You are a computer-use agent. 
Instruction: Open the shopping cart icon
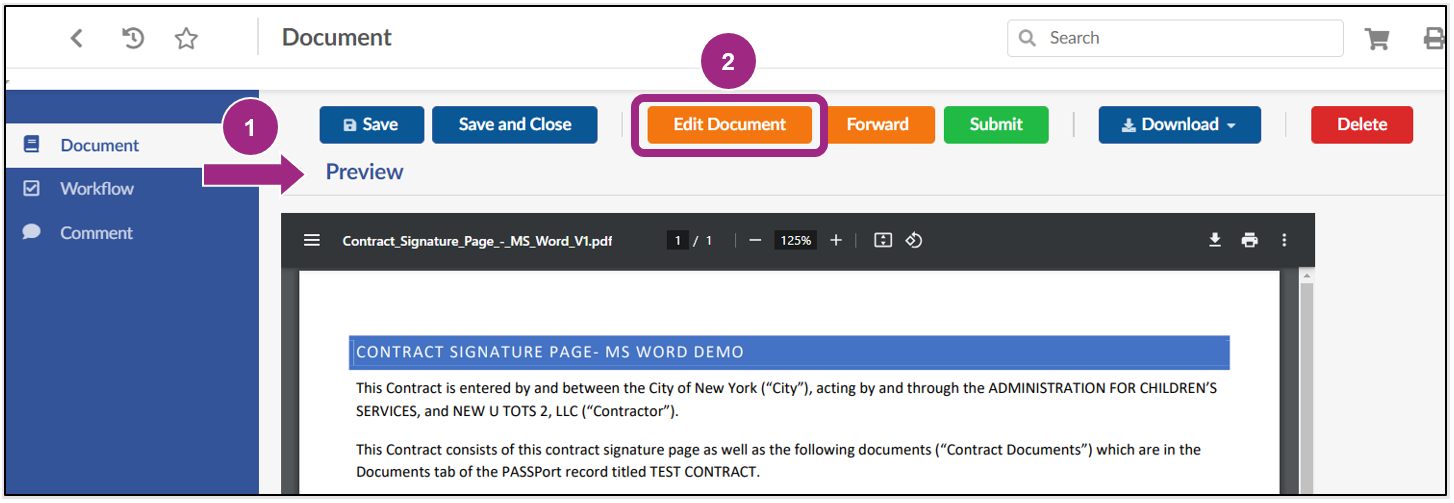click(x=1377, y=39)
